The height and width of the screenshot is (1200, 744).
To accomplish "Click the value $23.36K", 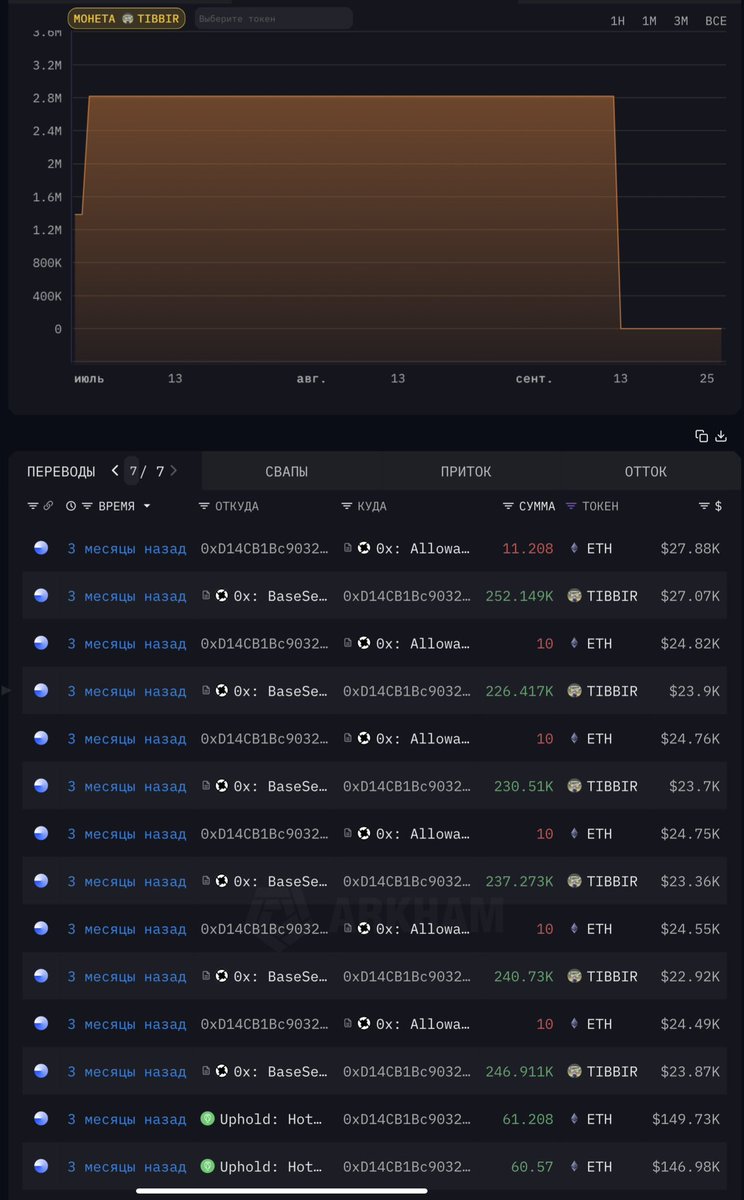I will coord(690,881).
